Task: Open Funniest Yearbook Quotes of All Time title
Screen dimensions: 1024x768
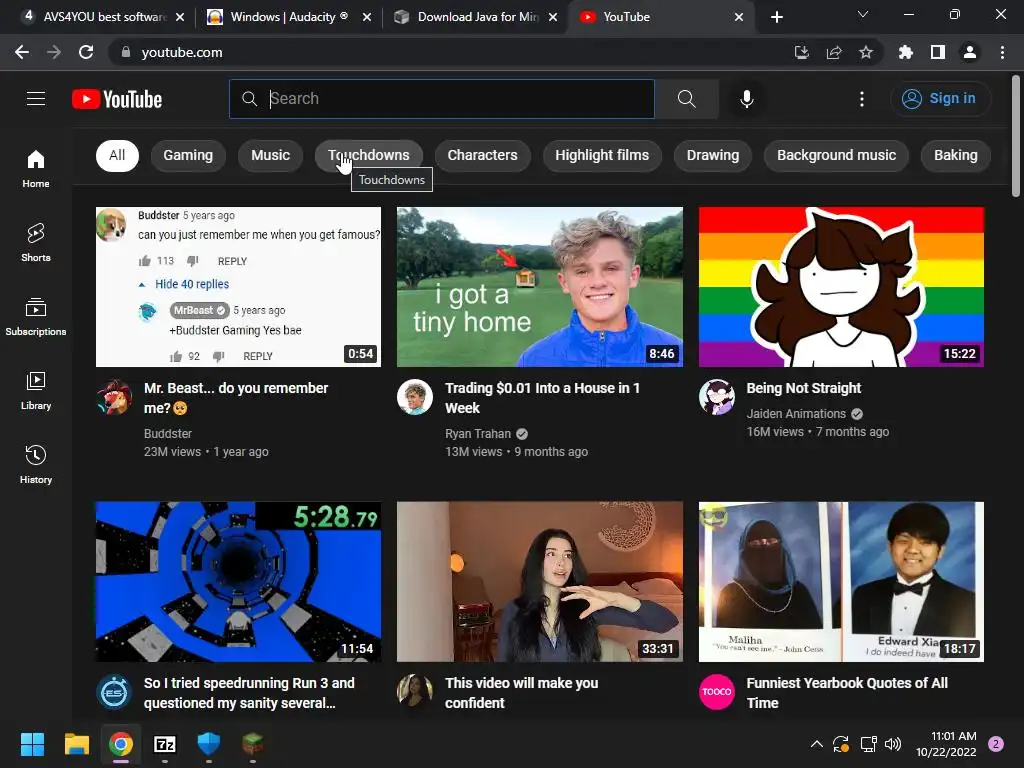Action: 847,693
